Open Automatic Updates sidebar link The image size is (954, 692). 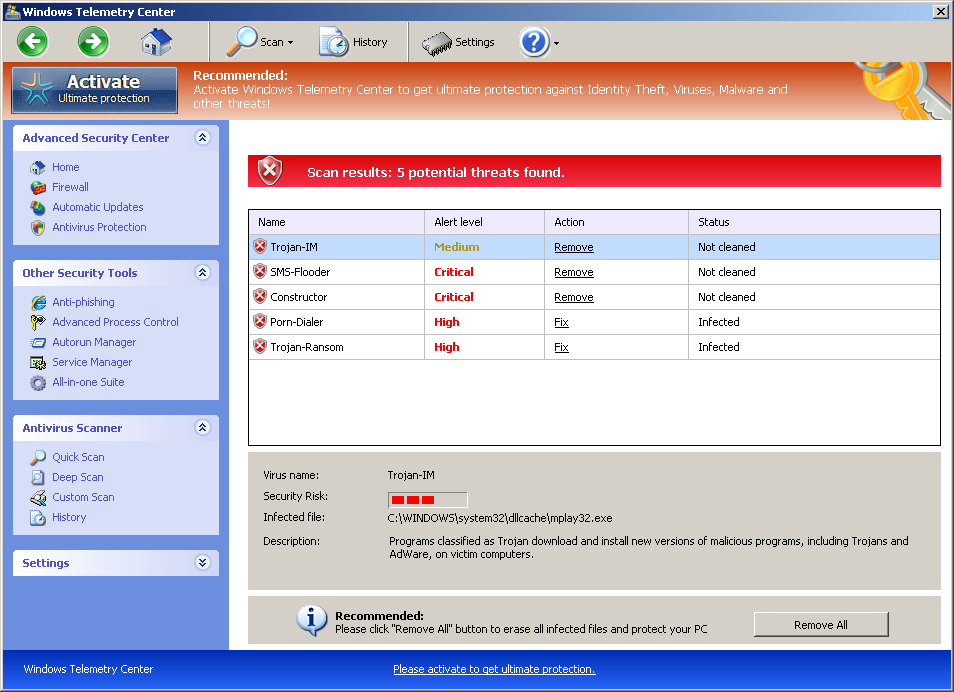click(97, 207)
